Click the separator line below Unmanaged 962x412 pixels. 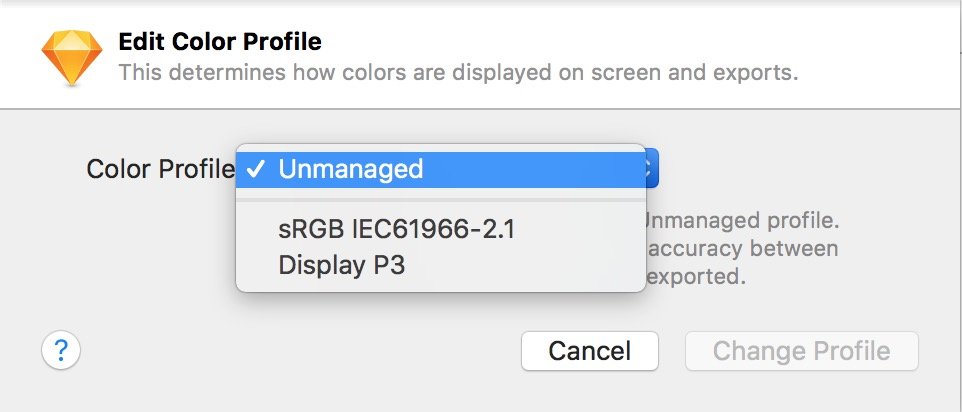pyautogui.click(x=441, y=200)
